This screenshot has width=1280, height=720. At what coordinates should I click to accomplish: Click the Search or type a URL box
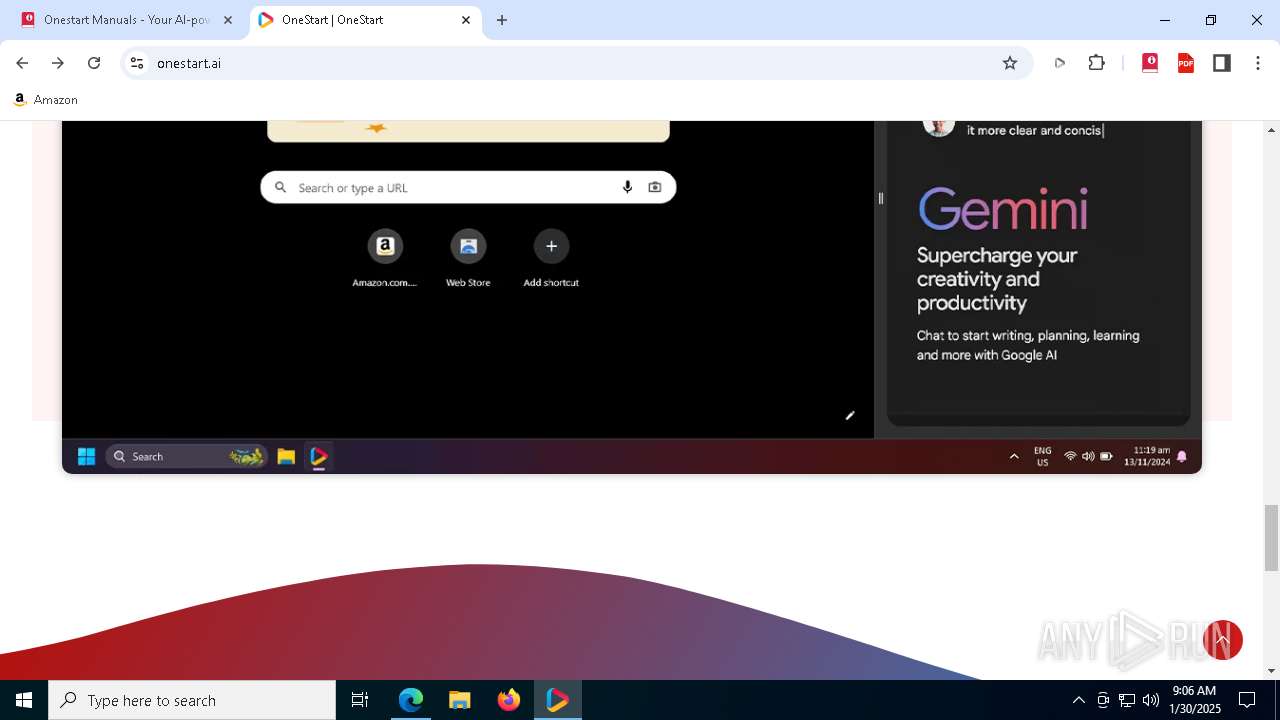468,187
